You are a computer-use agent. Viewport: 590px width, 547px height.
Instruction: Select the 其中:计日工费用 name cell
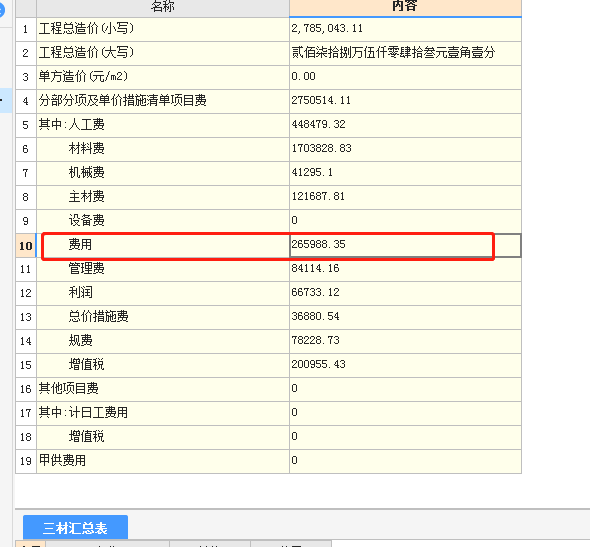(163, 413)
